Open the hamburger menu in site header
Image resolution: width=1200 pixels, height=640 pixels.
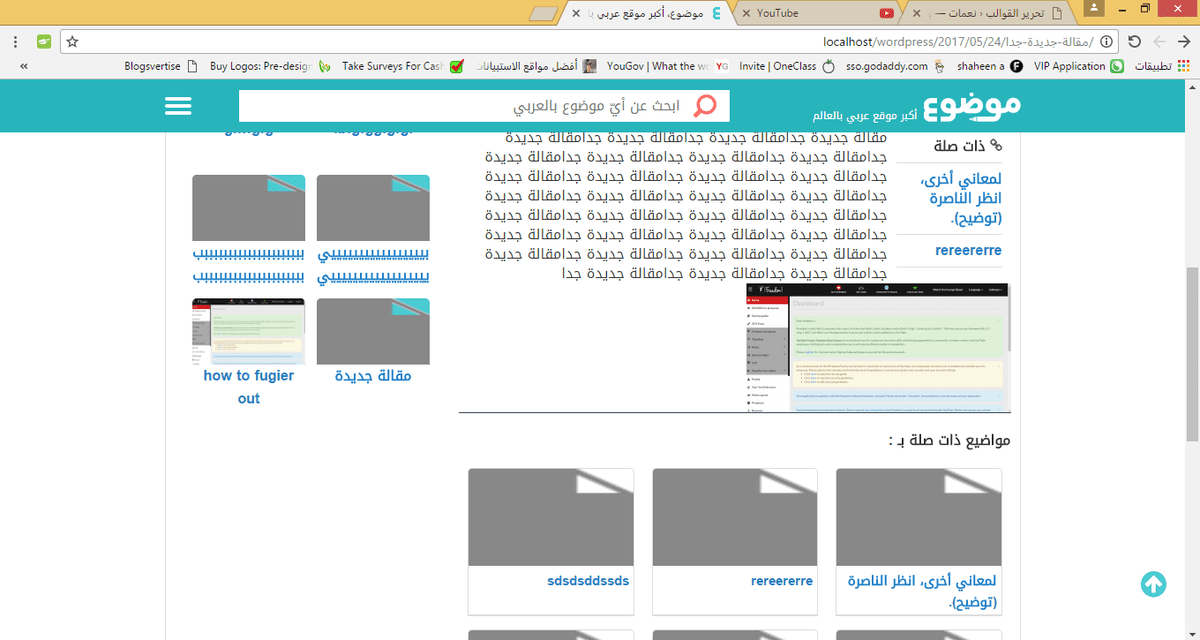pos(178,106)
